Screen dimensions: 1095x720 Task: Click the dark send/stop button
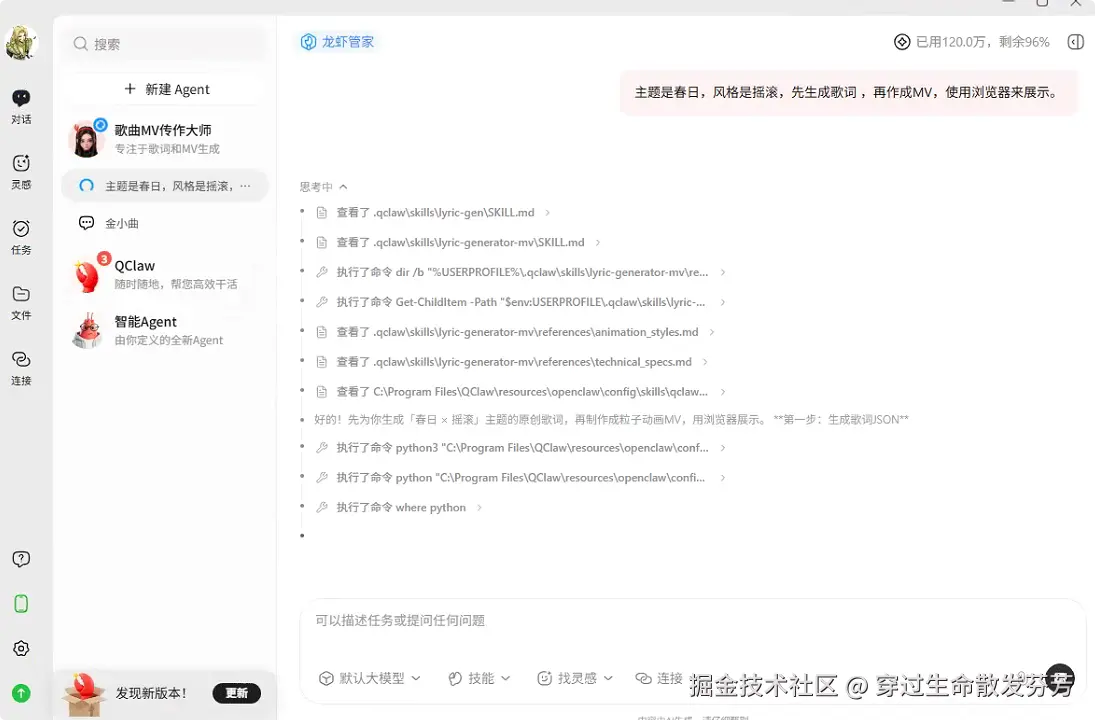click(x=1060, y=678)
